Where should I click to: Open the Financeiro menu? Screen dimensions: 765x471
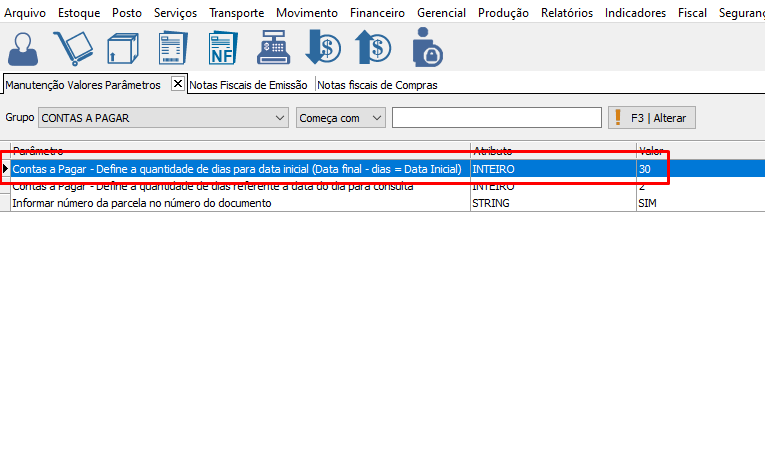pos(377,13)
